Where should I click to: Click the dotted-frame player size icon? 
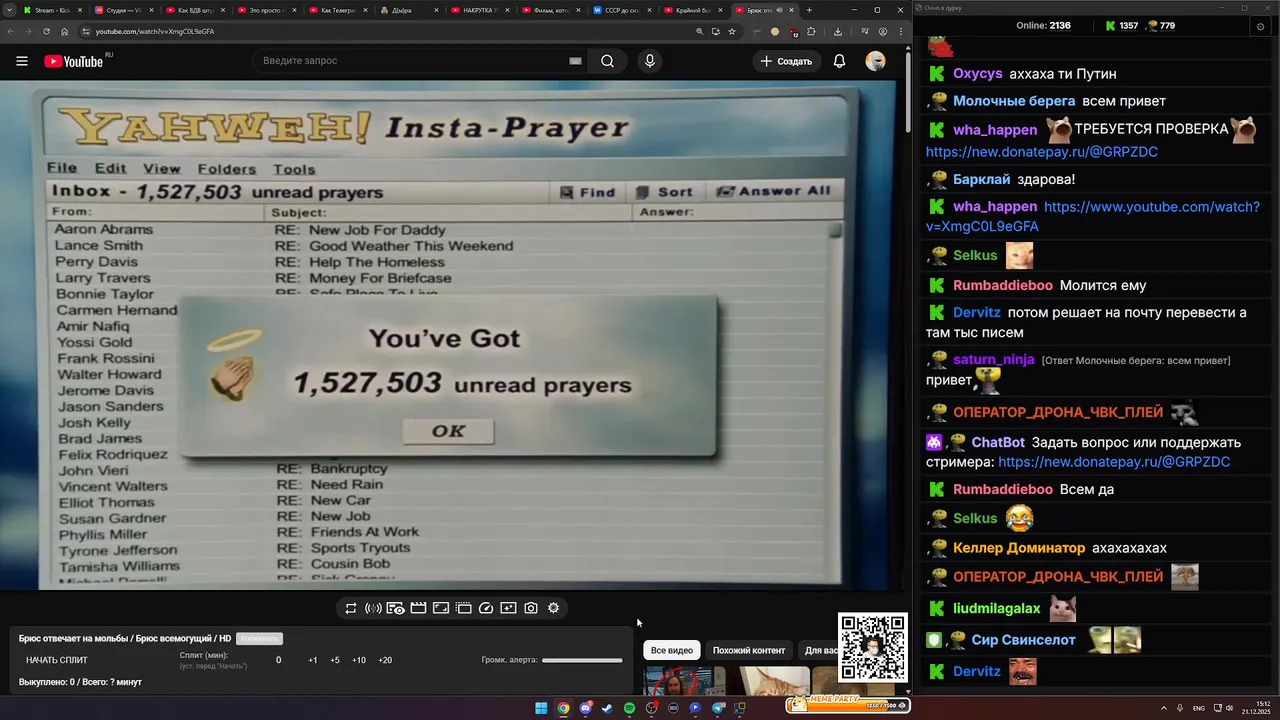click(x=464, y=608)
